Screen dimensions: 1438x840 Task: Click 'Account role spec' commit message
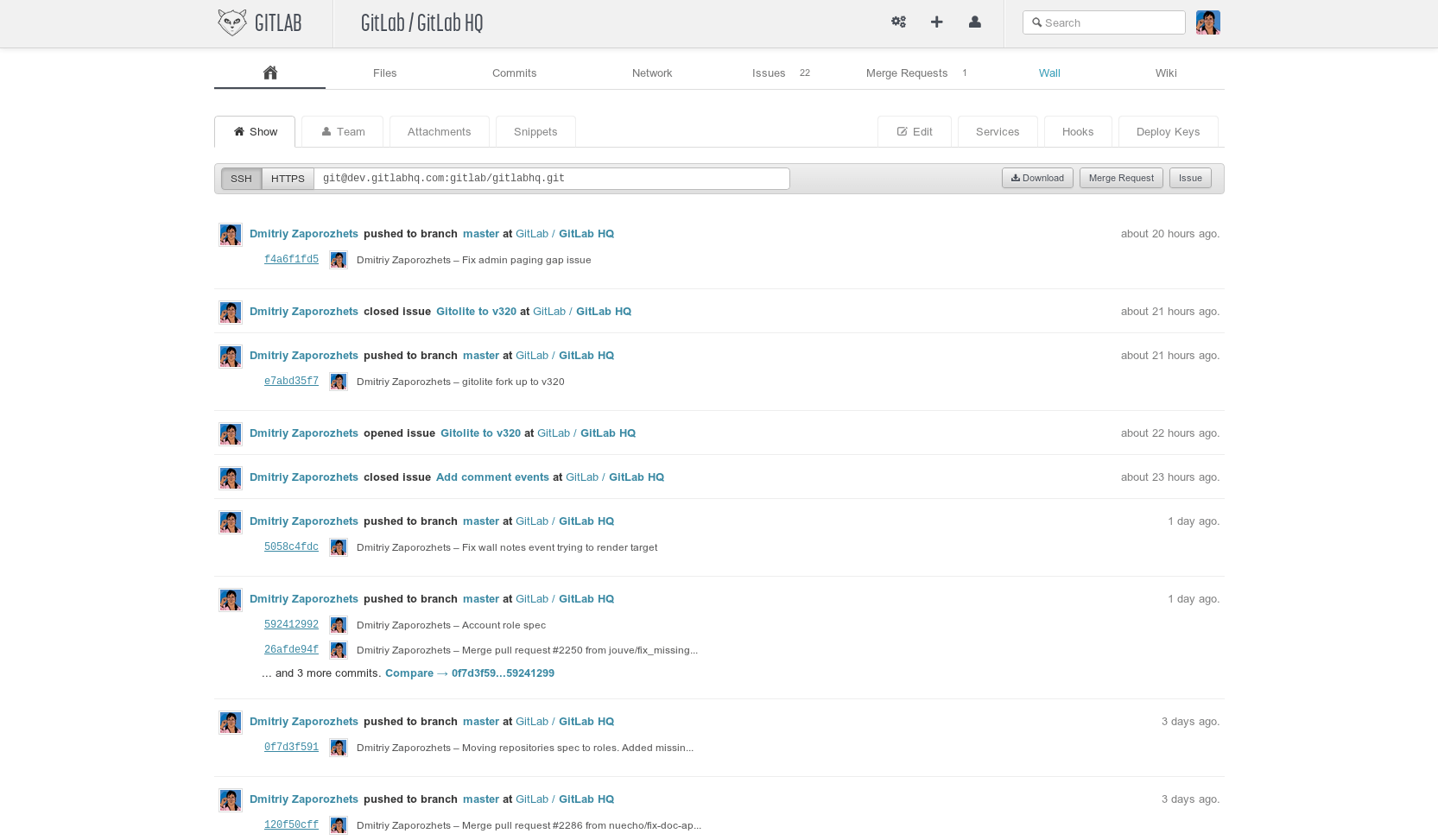tap(504, 625)
